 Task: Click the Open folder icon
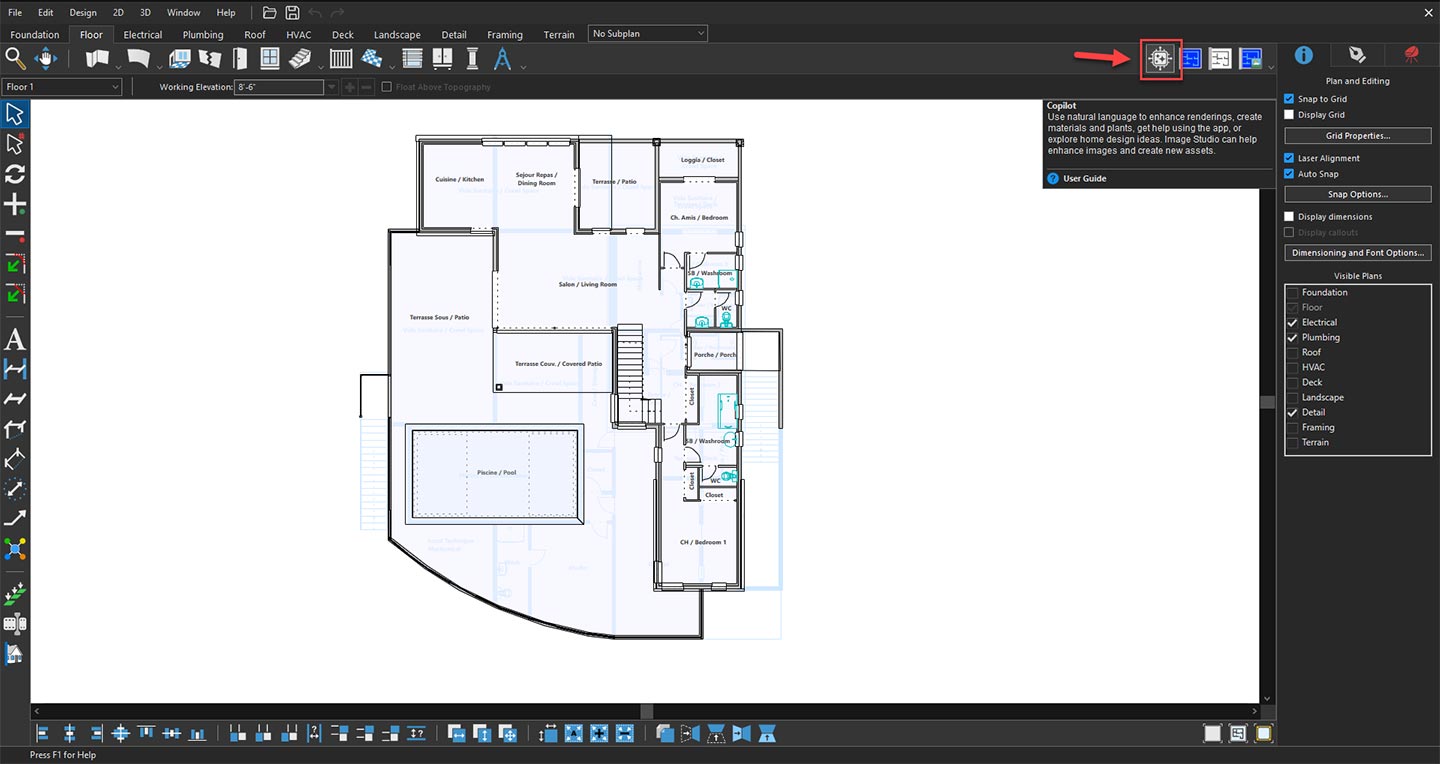(269, 12)
